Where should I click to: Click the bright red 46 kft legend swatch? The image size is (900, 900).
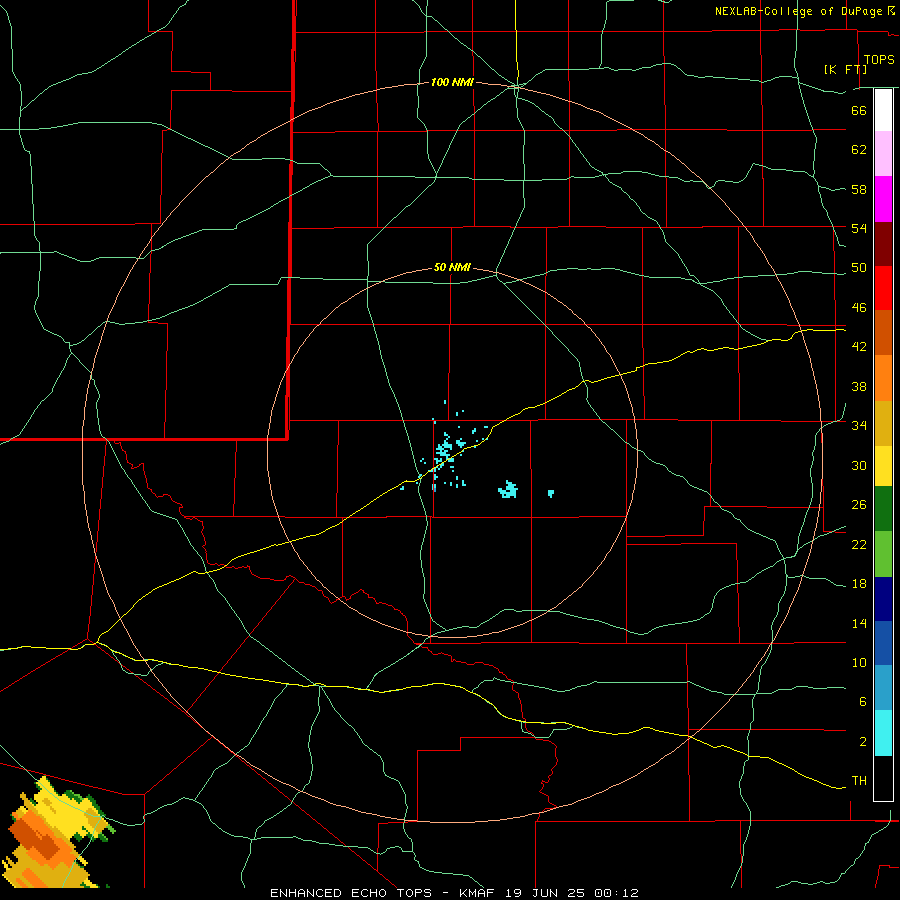[883, 288]
